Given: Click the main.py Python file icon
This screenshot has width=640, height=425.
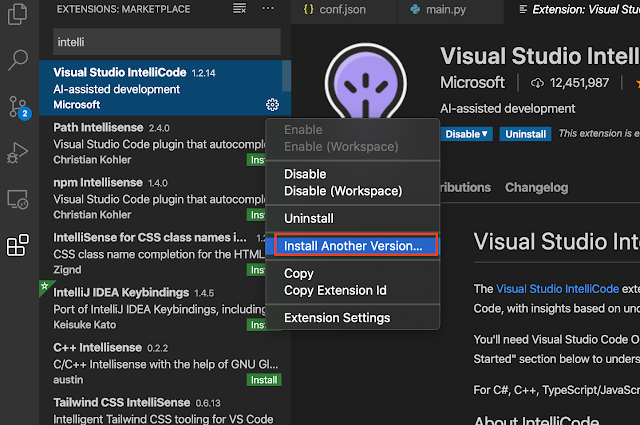Looking at the screenshot, I should click(415, 9).
